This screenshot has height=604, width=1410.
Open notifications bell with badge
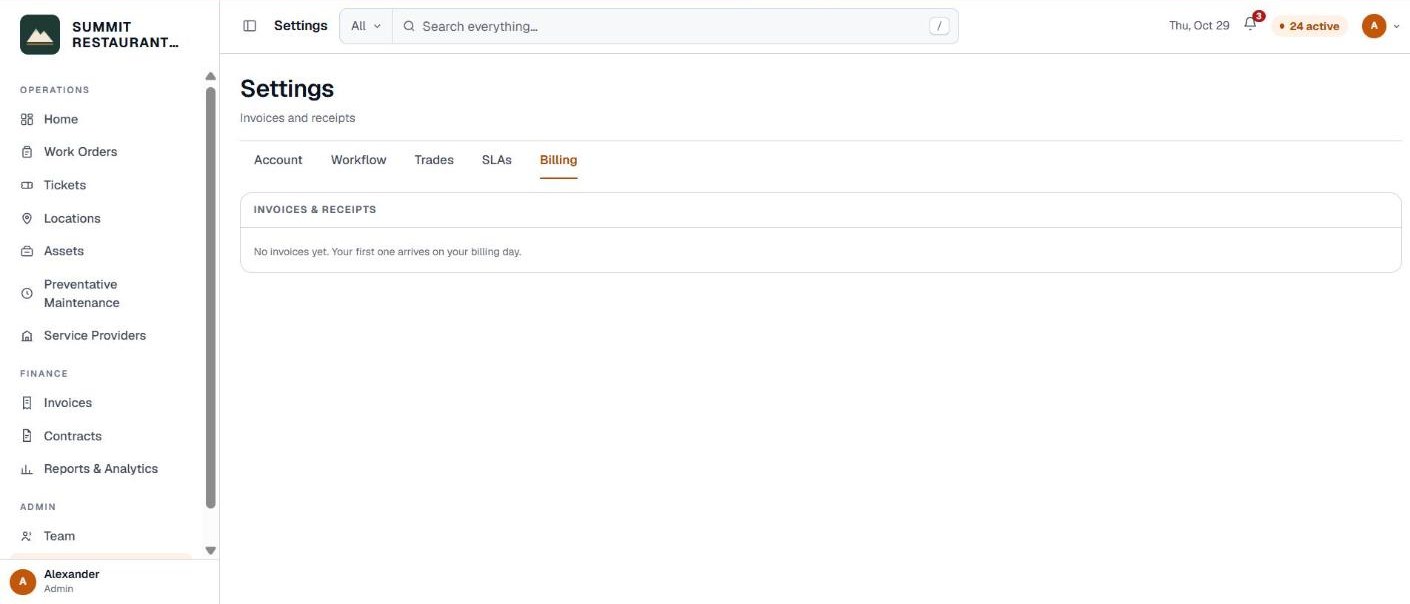(1251, 24)
